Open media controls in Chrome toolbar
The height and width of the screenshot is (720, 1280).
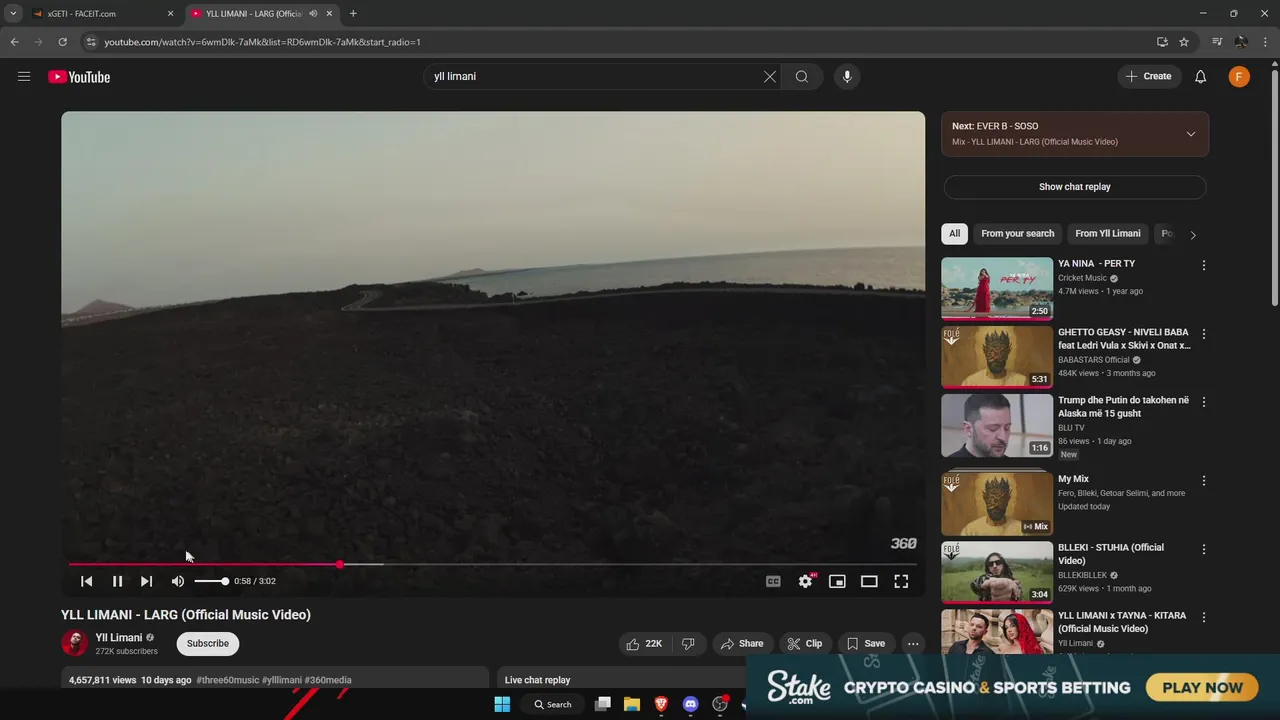click(1217, 42)
